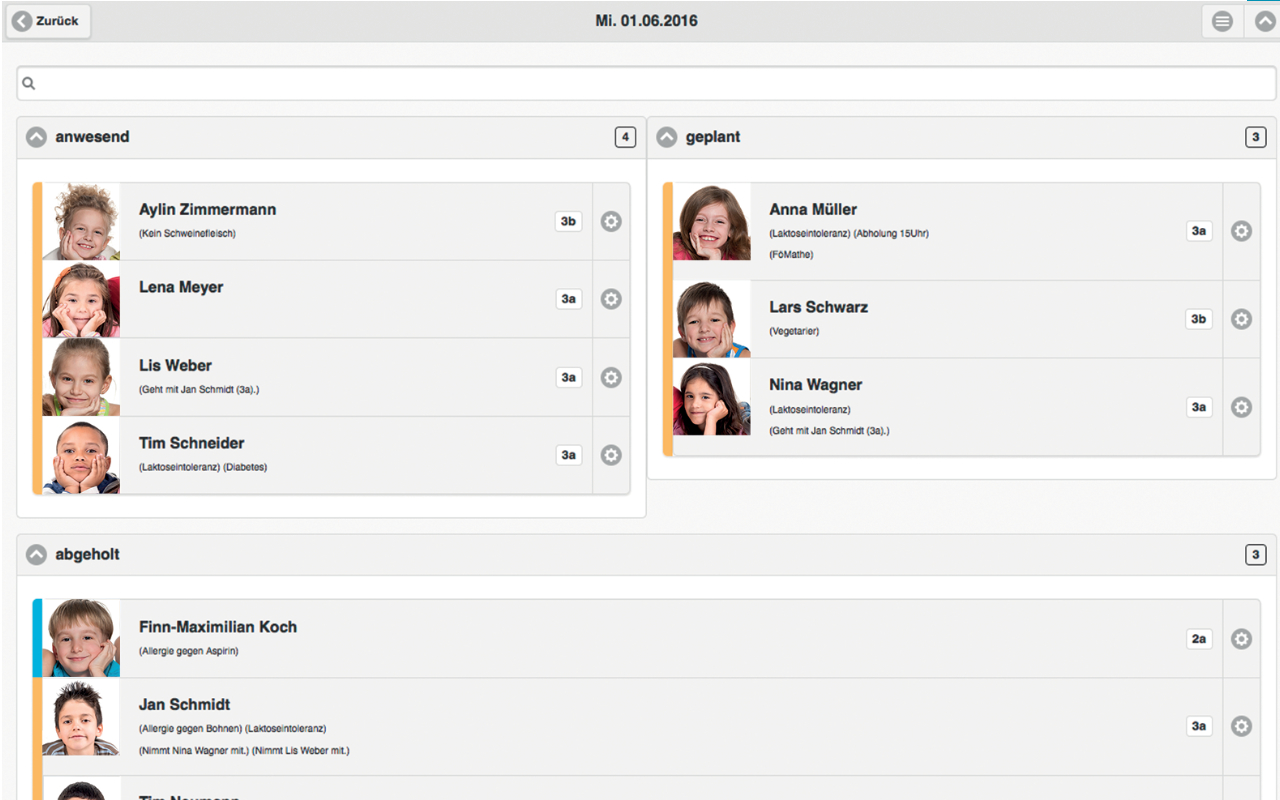Viewport: 1280px width, 800px height.
Task: Click Anna Müller's settings gear
Action: point(1241,231)
